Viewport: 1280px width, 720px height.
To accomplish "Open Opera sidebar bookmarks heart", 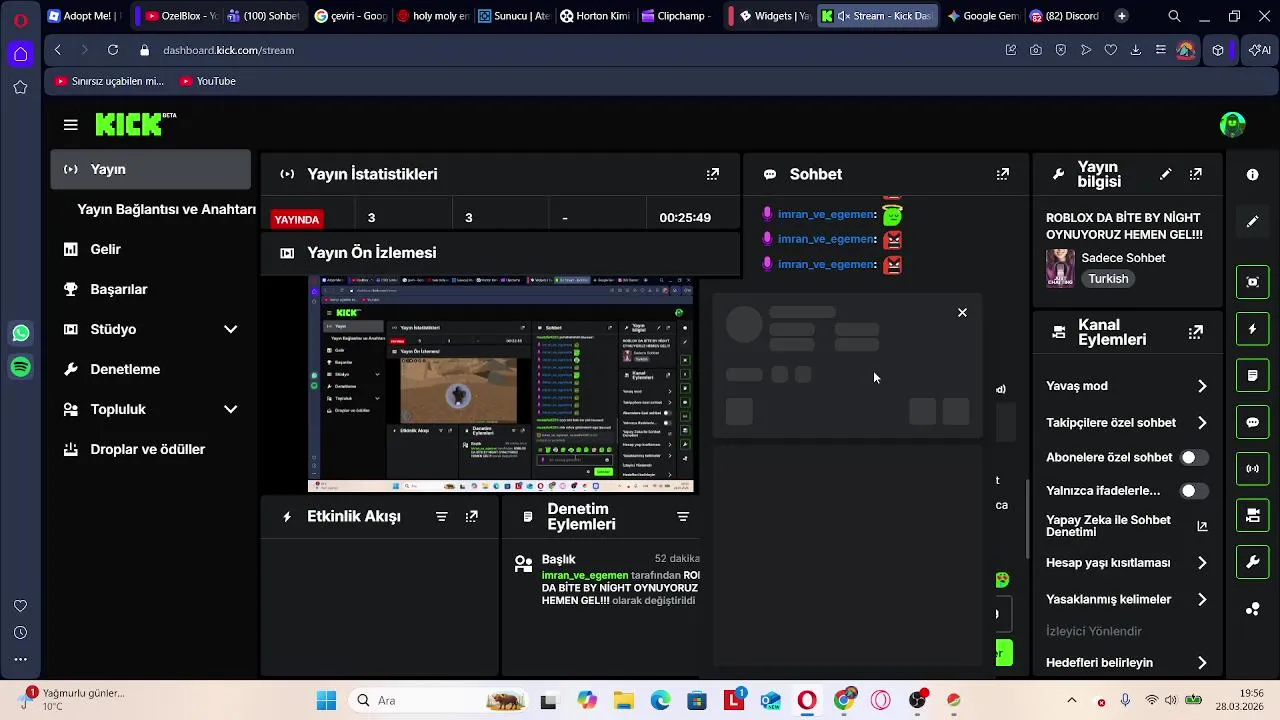I will click(x=20, y=606).
